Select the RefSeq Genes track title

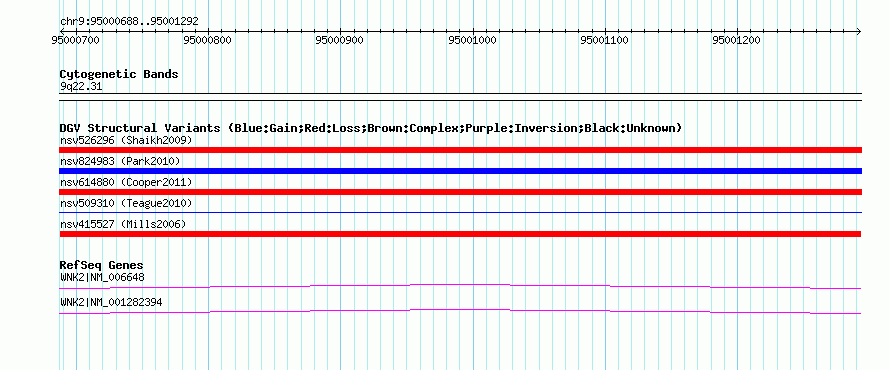pos(102,266)
